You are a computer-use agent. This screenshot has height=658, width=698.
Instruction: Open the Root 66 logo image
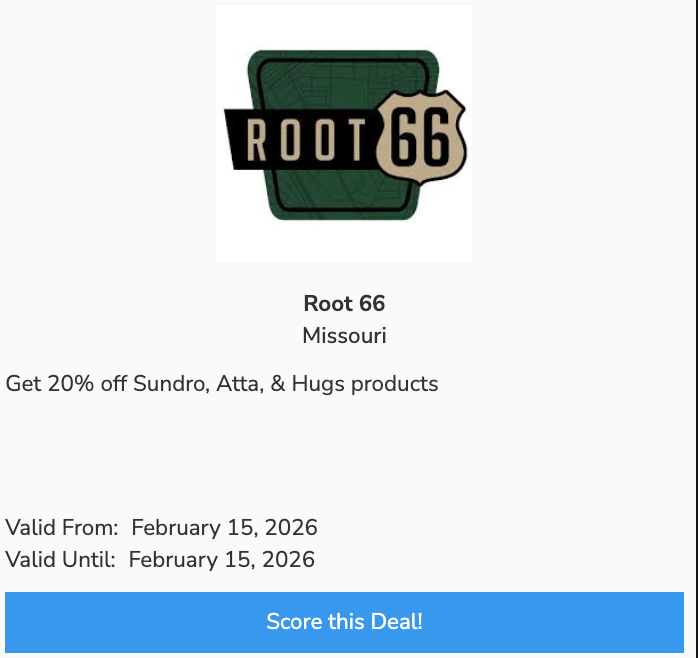344,134
